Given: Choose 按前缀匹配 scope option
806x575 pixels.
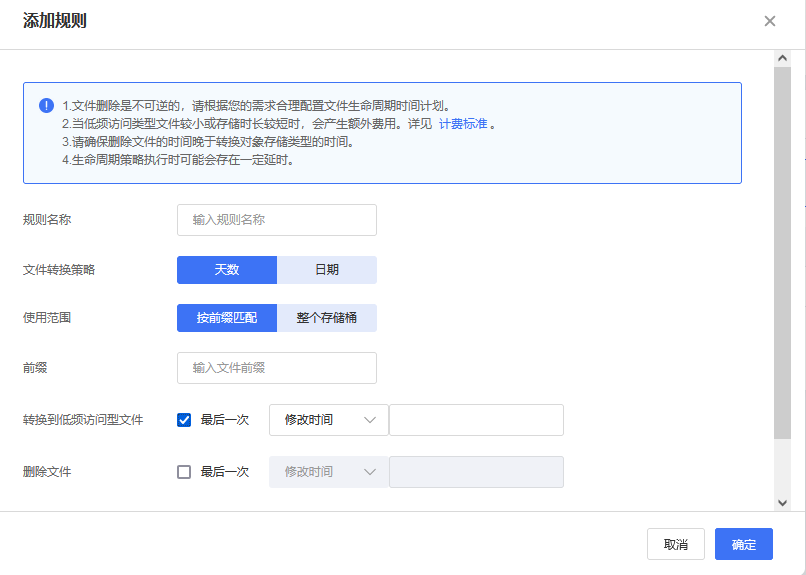Looking at the screenshot, I should pos(227,318).
